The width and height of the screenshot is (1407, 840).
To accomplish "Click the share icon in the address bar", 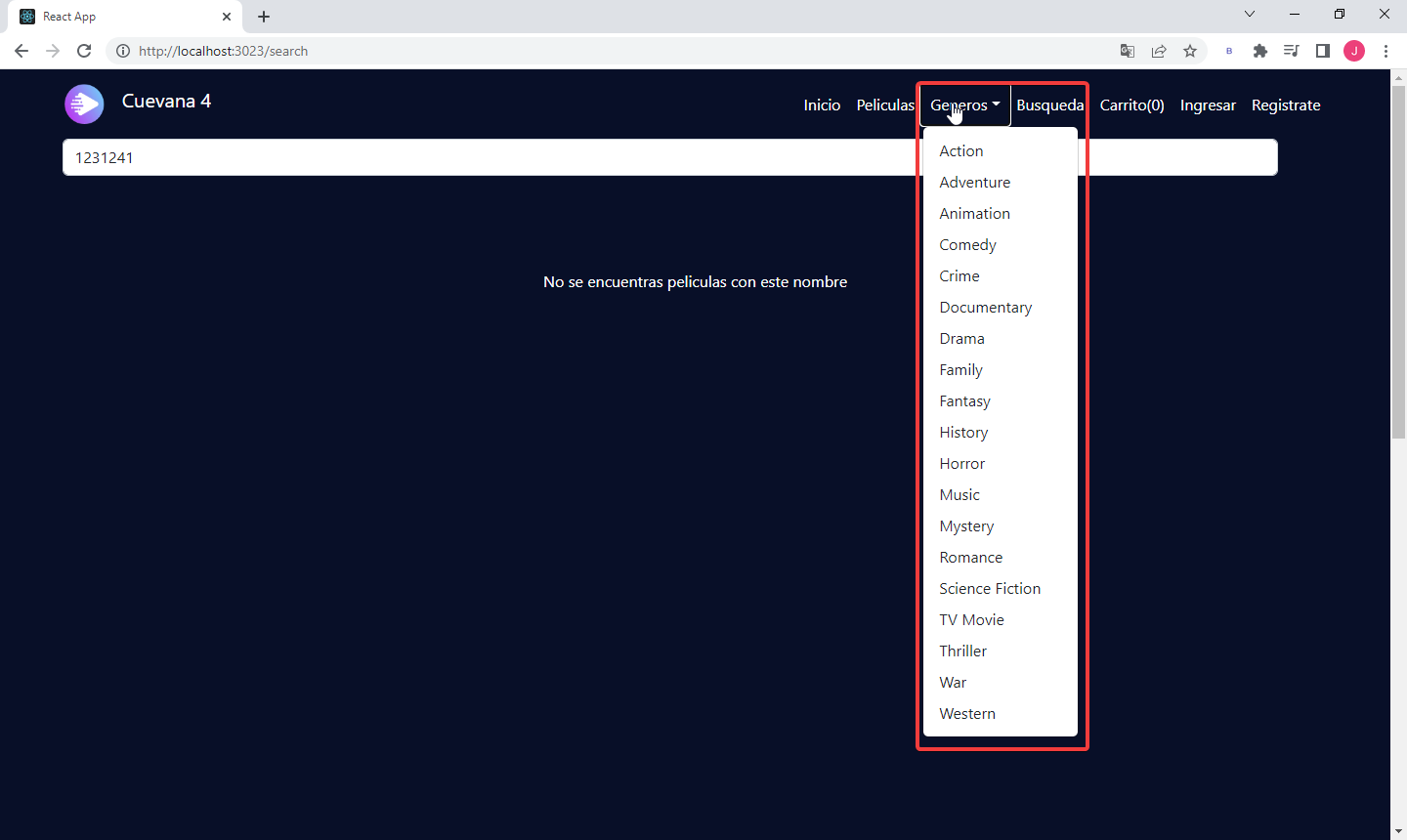I will [x=1159, y=51].
